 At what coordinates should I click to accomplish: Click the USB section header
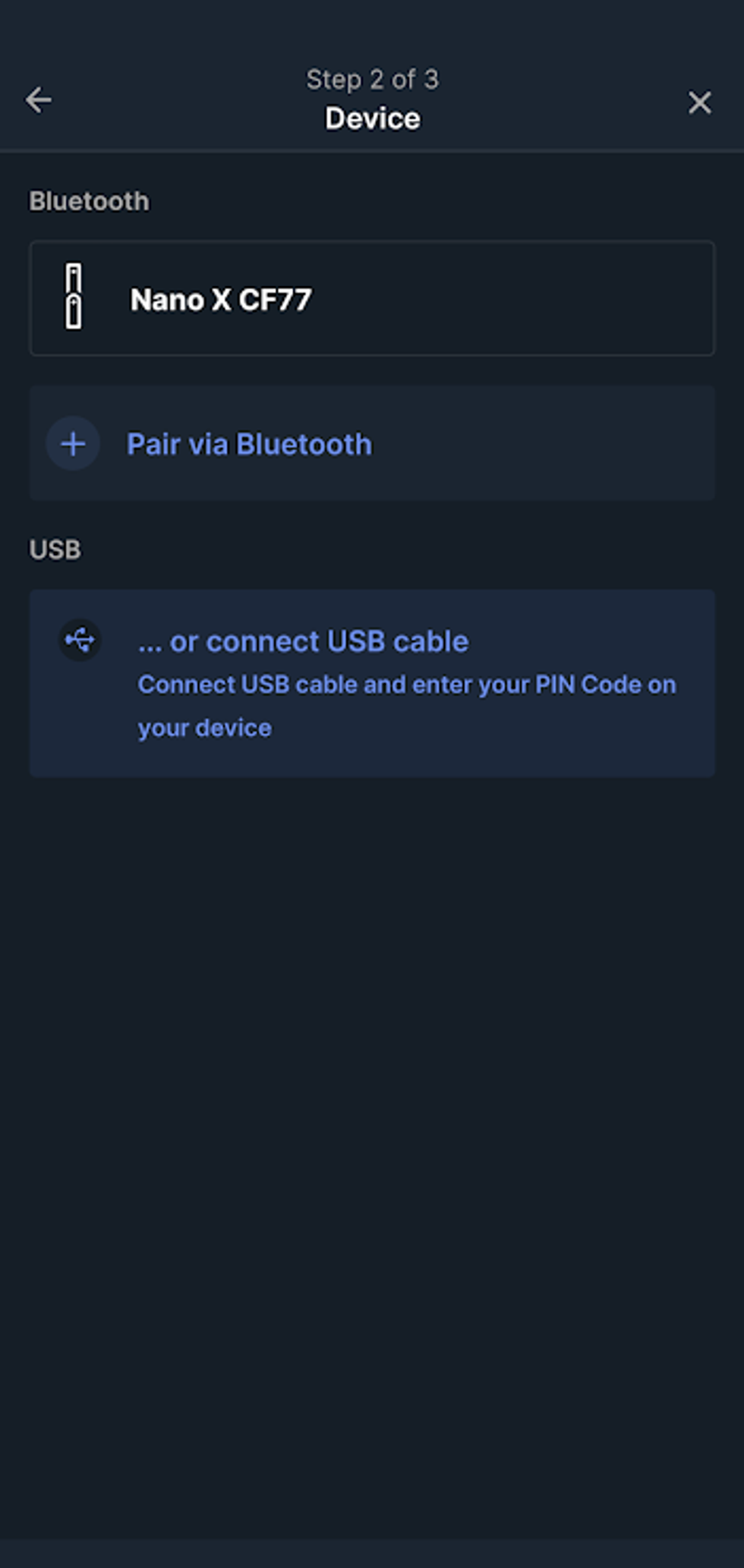55,549
